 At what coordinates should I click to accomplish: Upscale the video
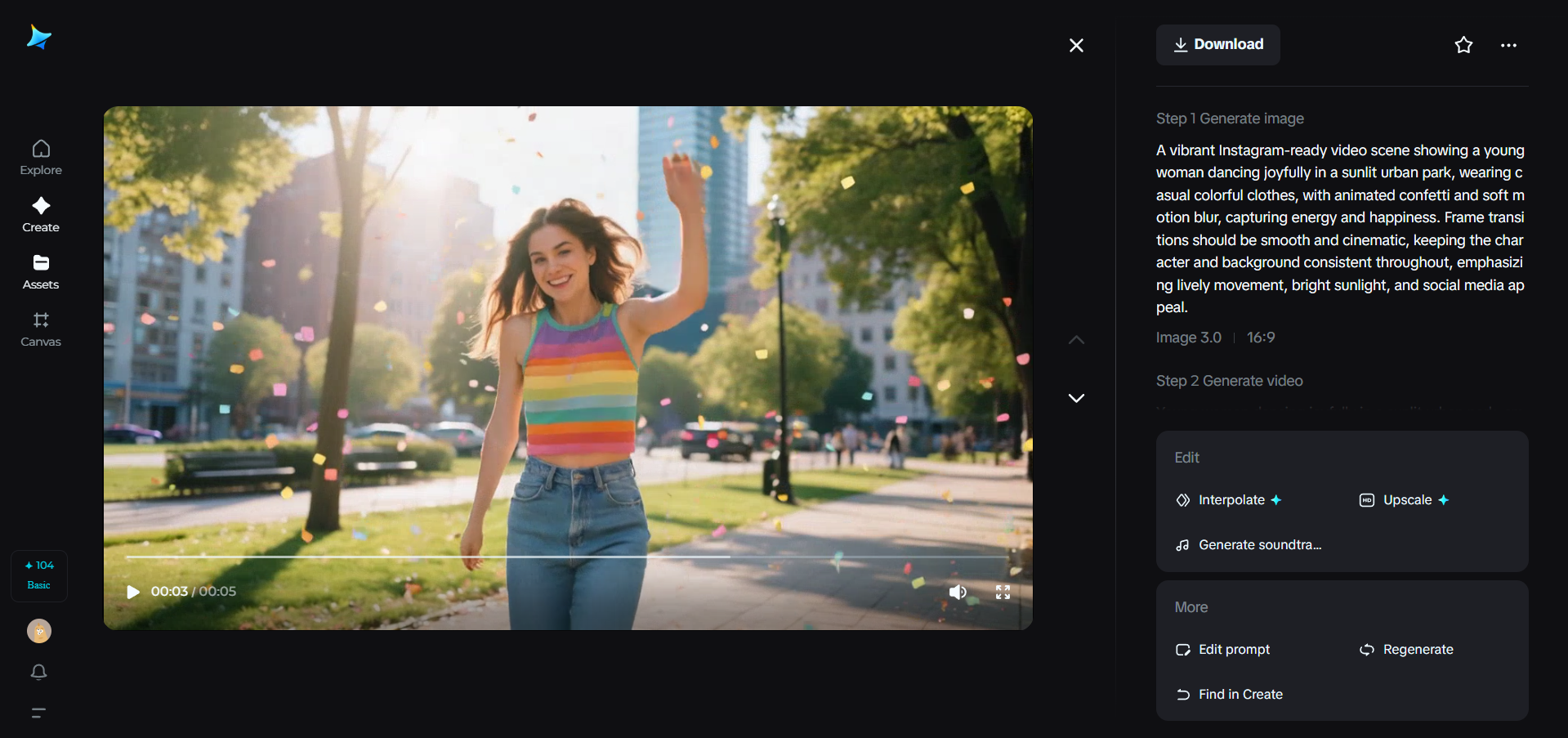(1404, 500)
